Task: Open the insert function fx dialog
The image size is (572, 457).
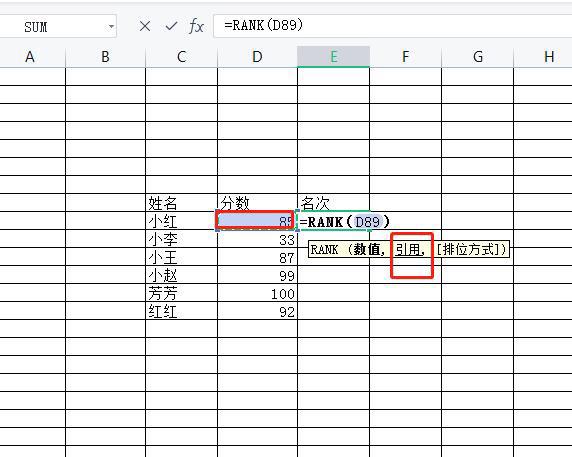Action: click(x=196, y=26)
